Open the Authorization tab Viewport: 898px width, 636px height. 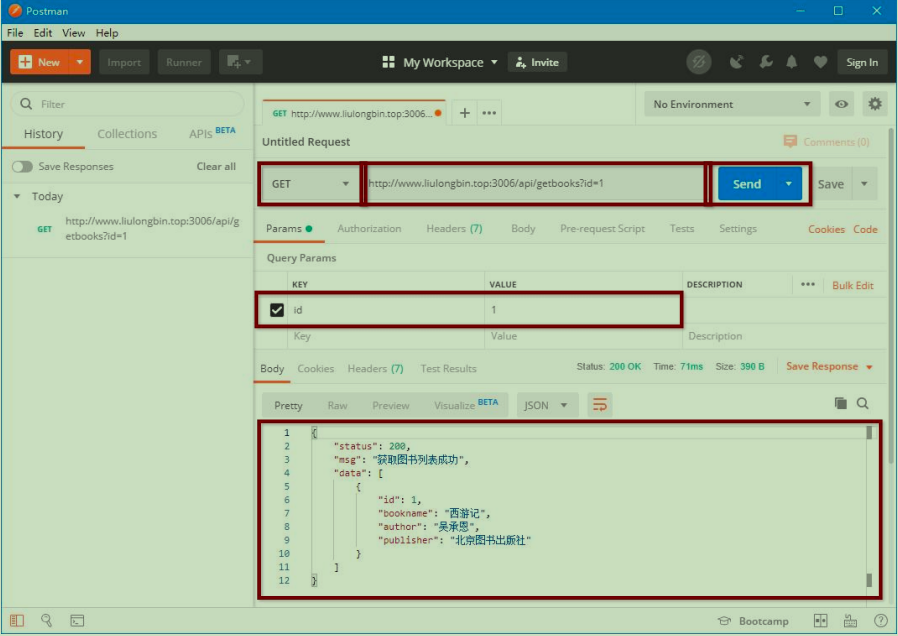[369, 228]
